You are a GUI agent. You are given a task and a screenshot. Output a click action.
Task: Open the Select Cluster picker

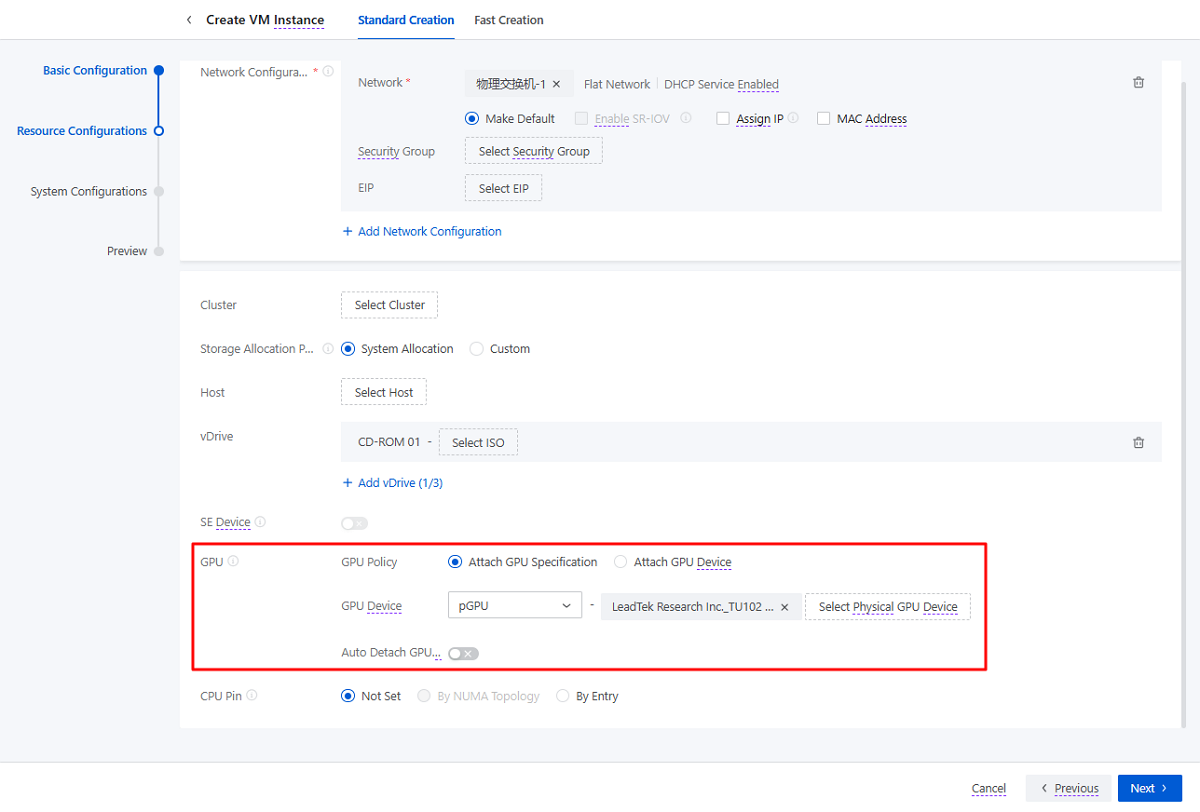pyautogui.click(x=389, y=305)
